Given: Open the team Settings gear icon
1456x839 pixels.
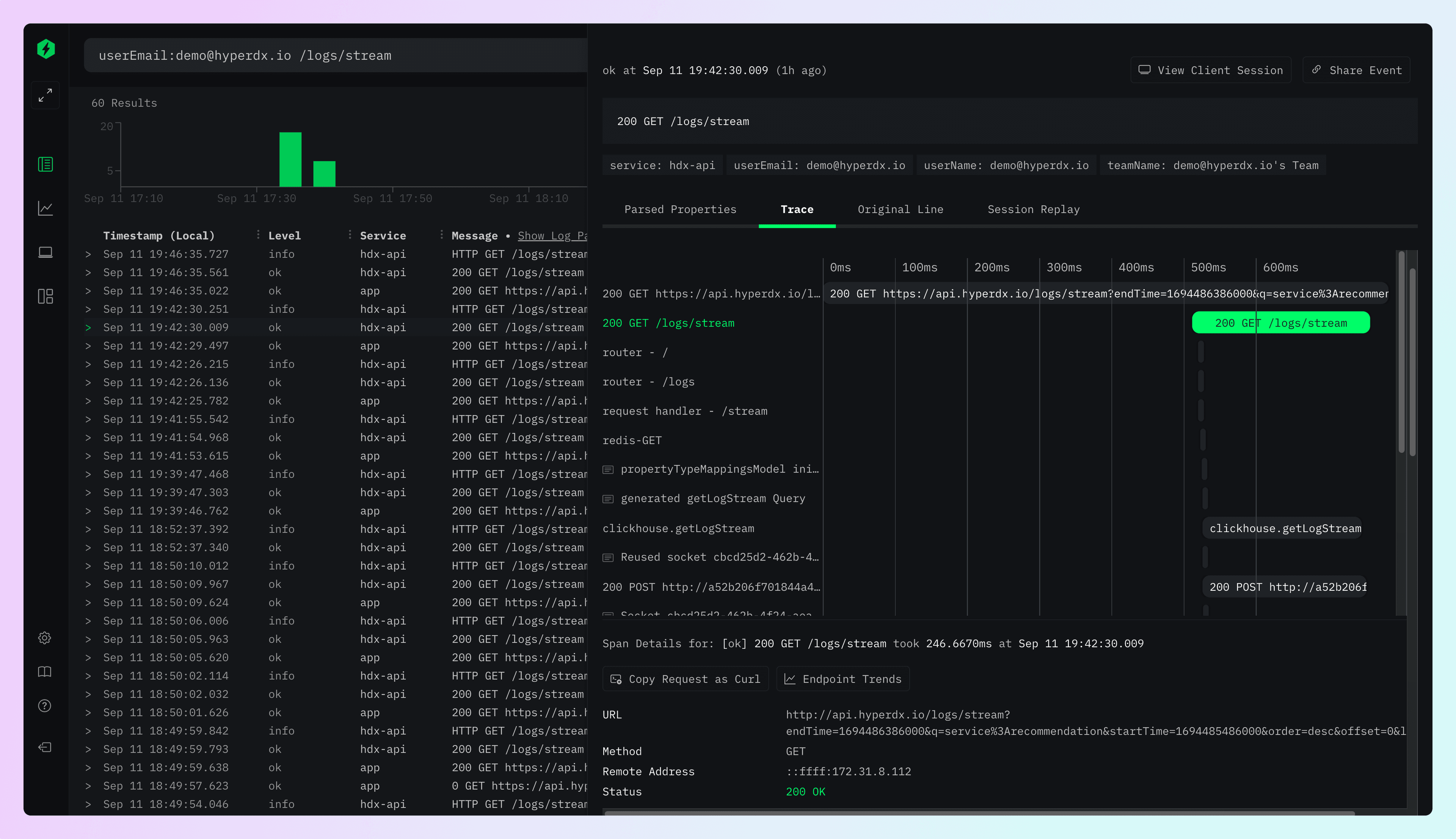Looking at the screenshot, I should [45, 638].
